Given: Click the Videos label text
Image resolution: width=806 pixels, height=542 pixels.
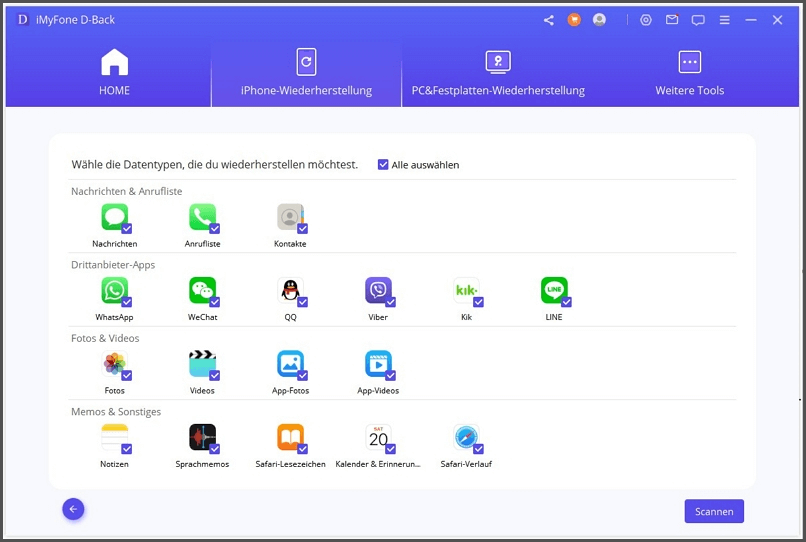Looking at the screenshot, I should click(202, 391).
